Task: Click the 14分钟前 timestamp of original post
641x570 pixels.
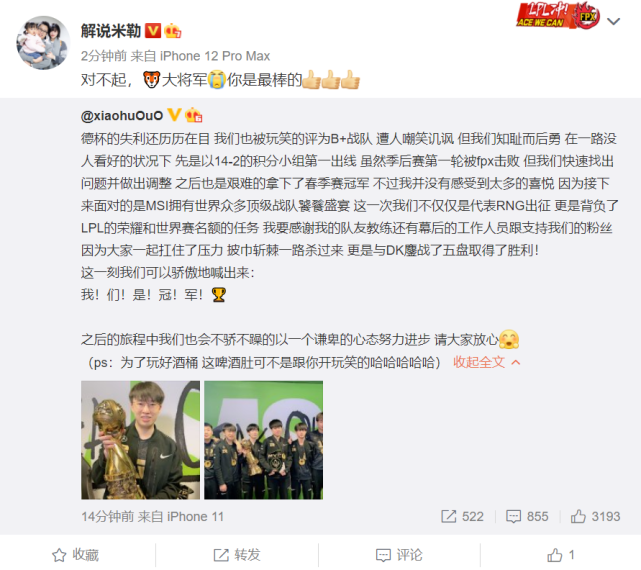Action: click(x=108, y=516)
